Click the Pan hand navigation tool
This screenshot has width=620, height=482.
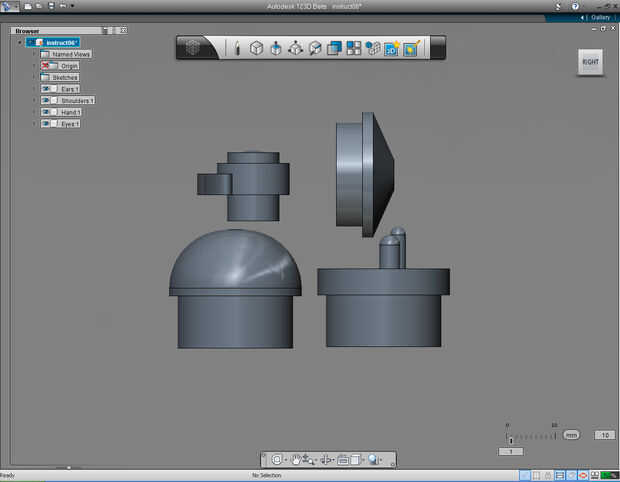296,459
